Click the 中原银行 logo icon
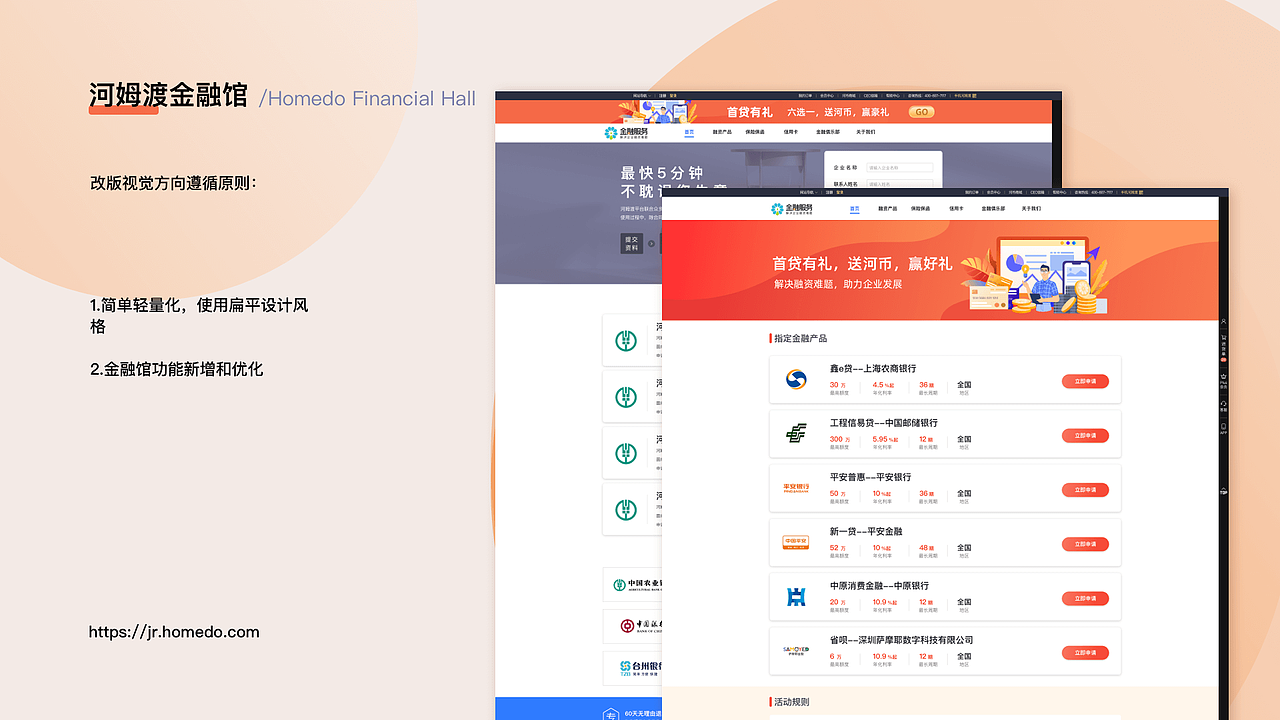 (796, 596)
